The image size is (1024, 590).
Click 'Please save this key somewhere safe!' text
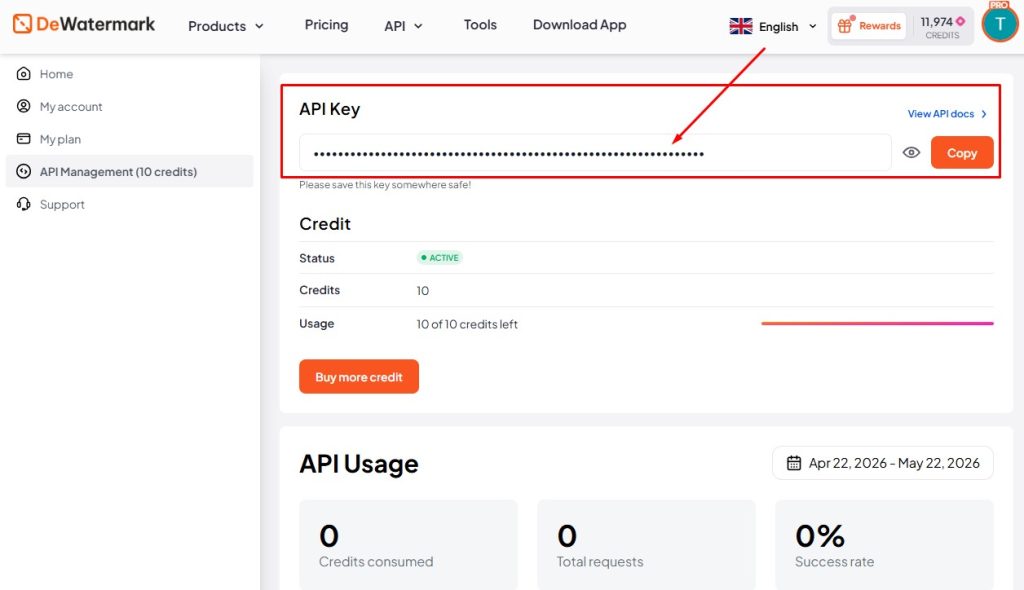coord(385,185)
